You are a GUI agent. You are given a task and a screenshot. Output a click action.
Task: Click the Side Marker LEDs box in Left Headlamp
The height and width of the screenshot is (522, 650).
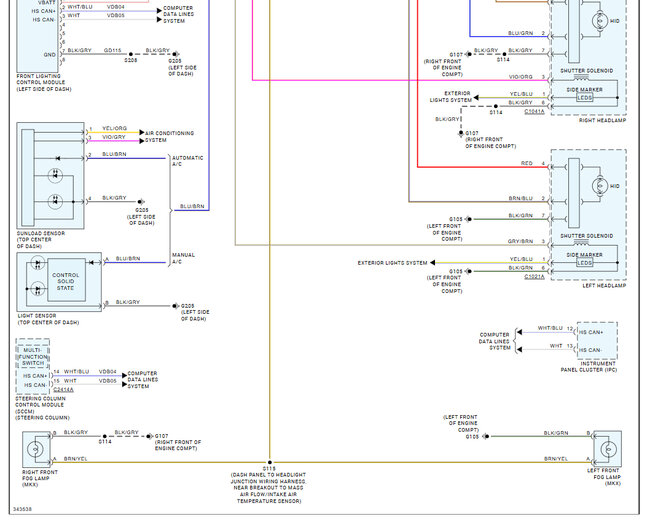(x=584, y=263)
